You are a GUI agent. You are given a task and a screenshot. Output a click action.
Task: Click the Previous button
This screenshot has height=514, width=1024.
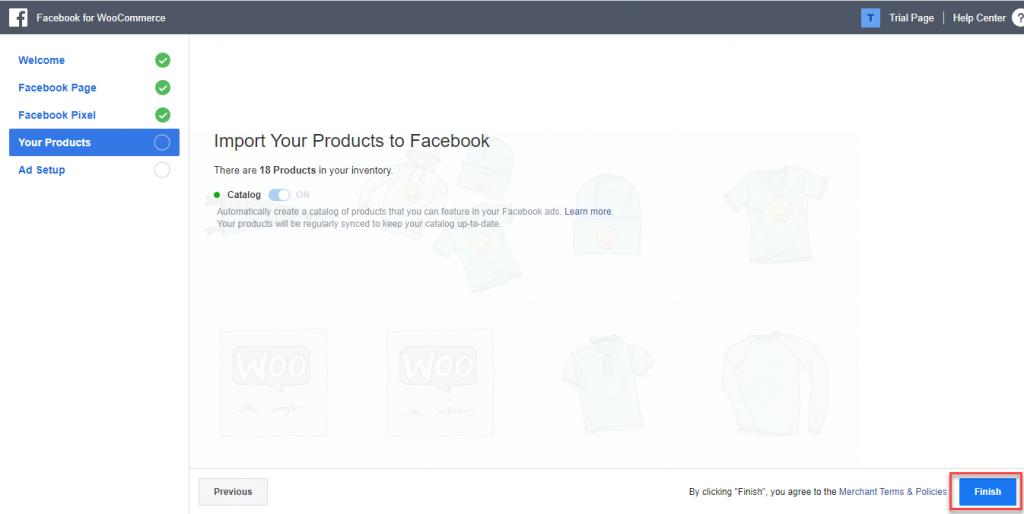233,492
